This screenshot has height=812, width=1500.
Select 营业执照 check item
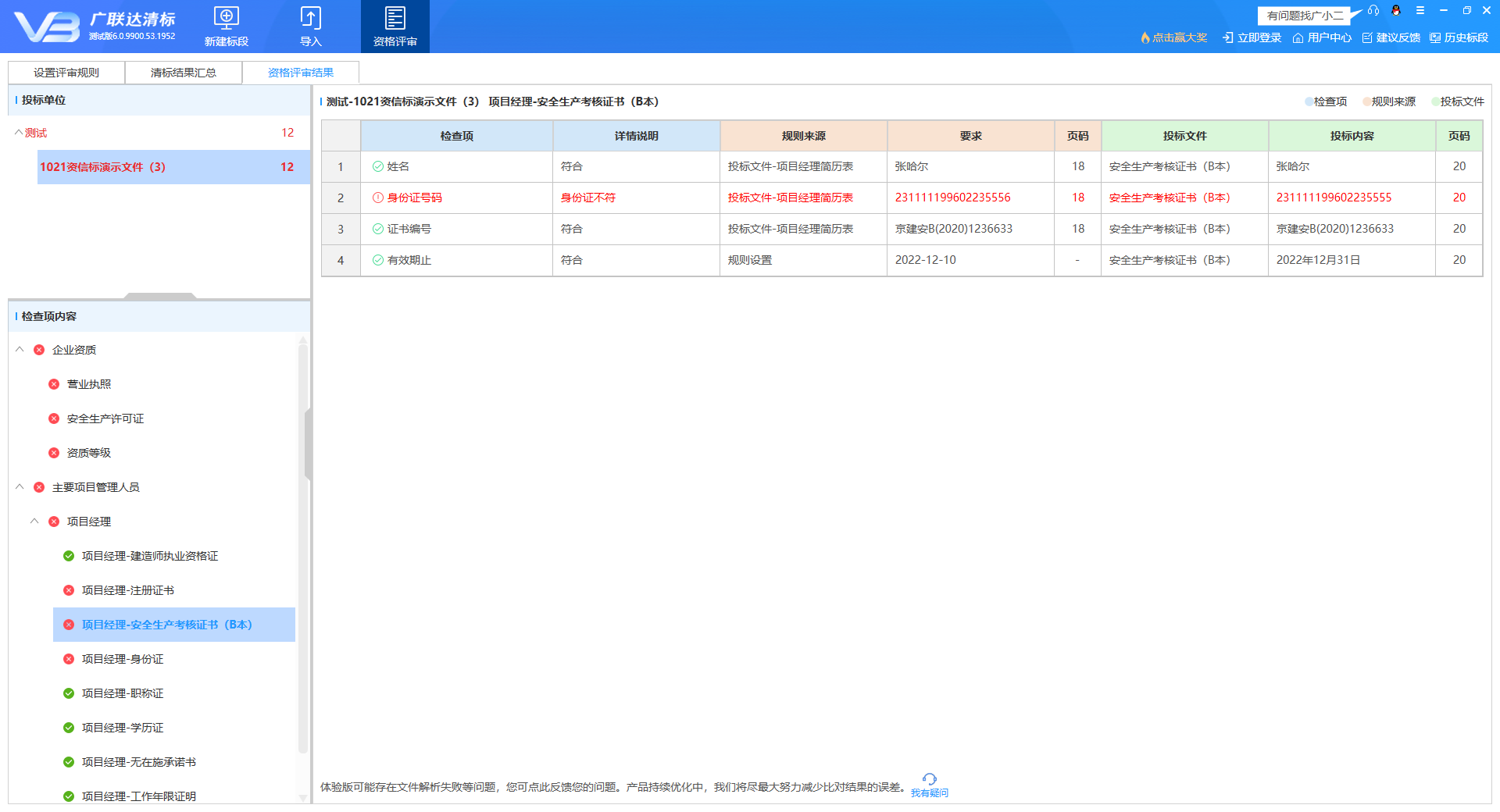point(89,384)
